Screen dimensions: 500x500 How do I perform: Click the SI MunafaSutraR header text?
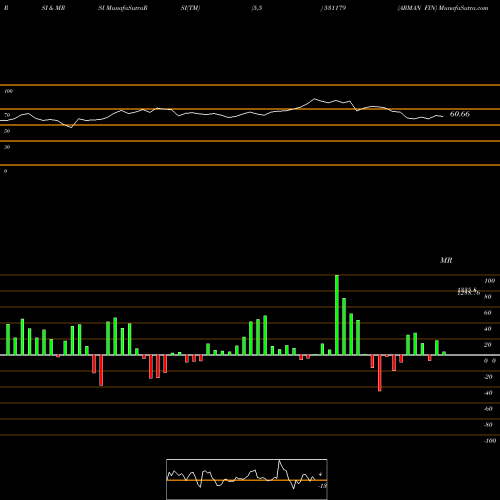tap(123, 8)
